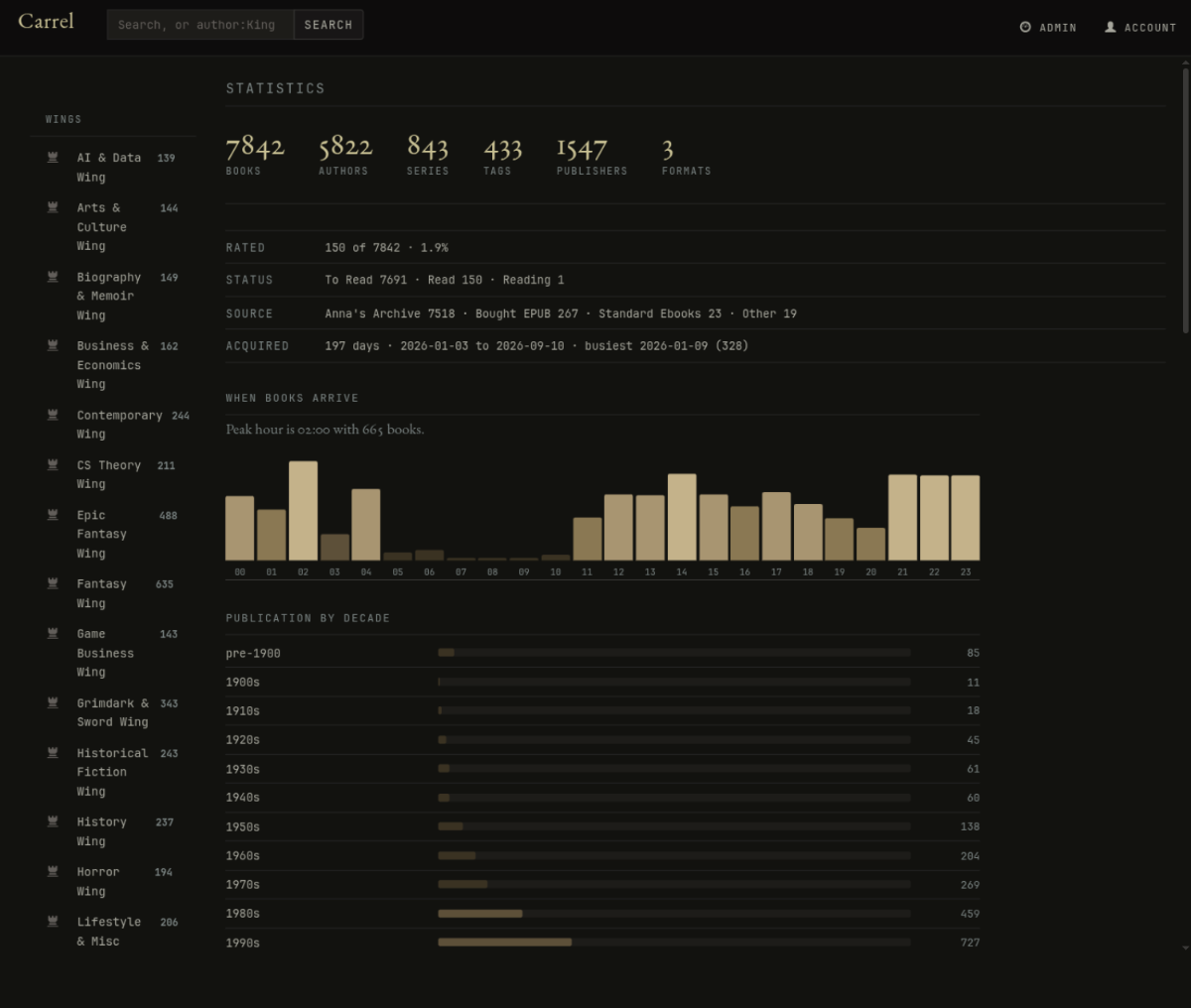
Task: Open the Carrel home logo
Action: pyautogui.click(x=46, y=22)
